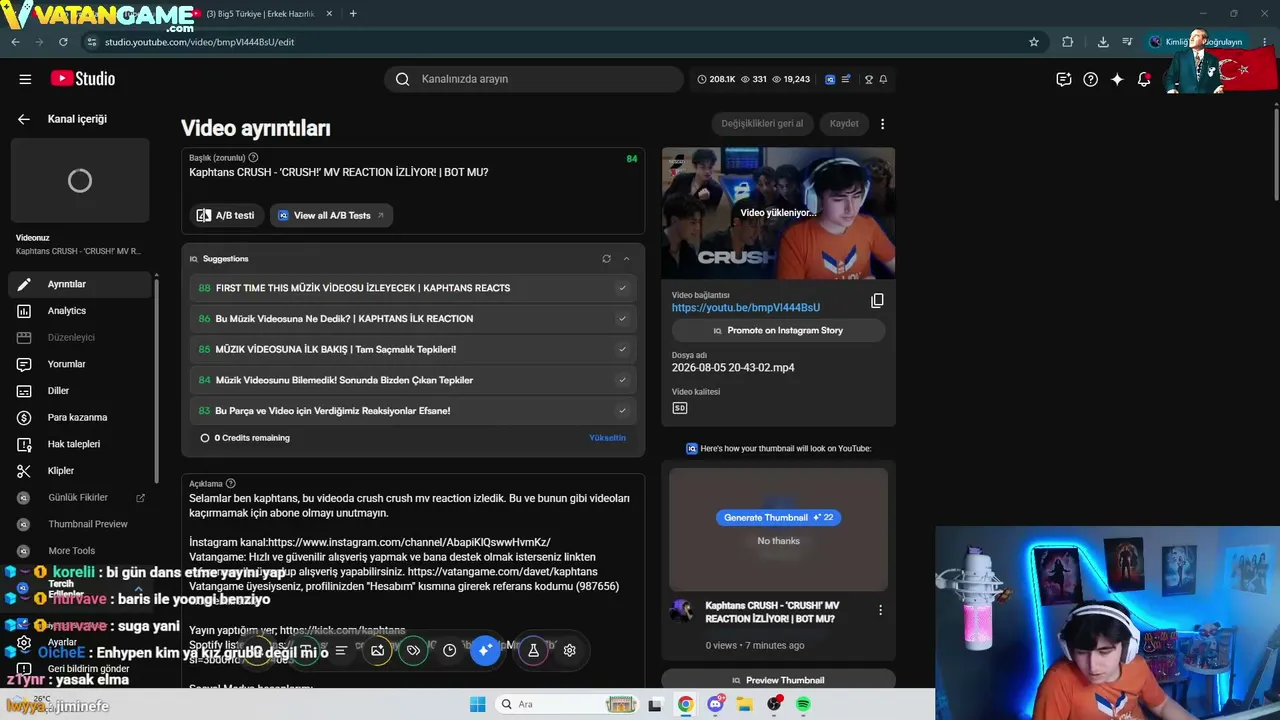Open the notifications bell in Studio header
The image size is (1280, 720).
pyautogui.click(x=1144, y=80)
